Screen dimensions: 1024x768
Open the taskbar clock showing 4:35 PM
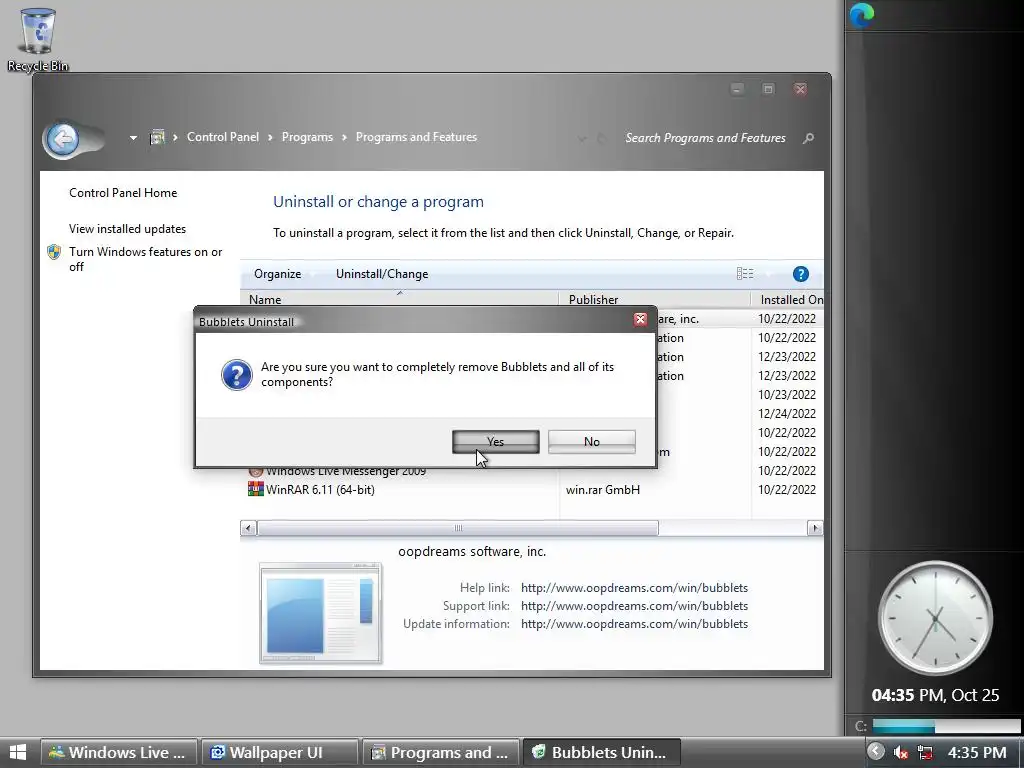977,752
